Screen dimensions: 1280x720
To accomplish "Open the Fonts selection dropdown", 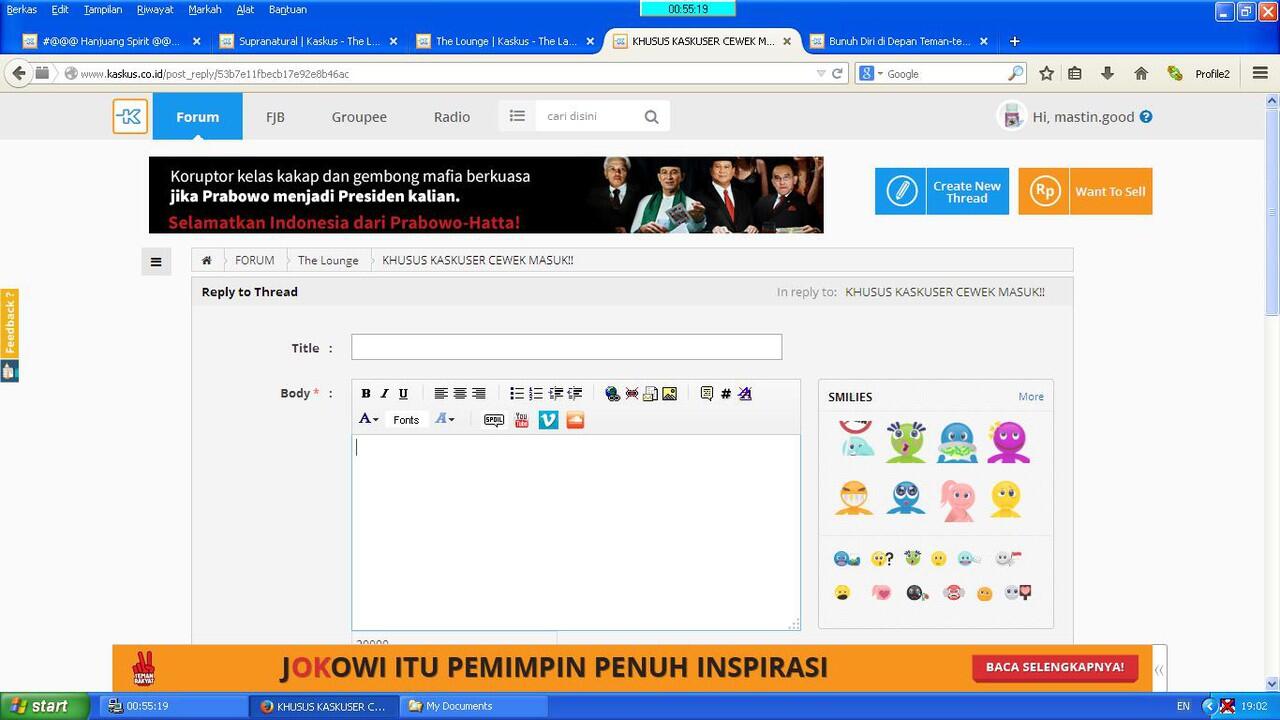I will (406, 420).
